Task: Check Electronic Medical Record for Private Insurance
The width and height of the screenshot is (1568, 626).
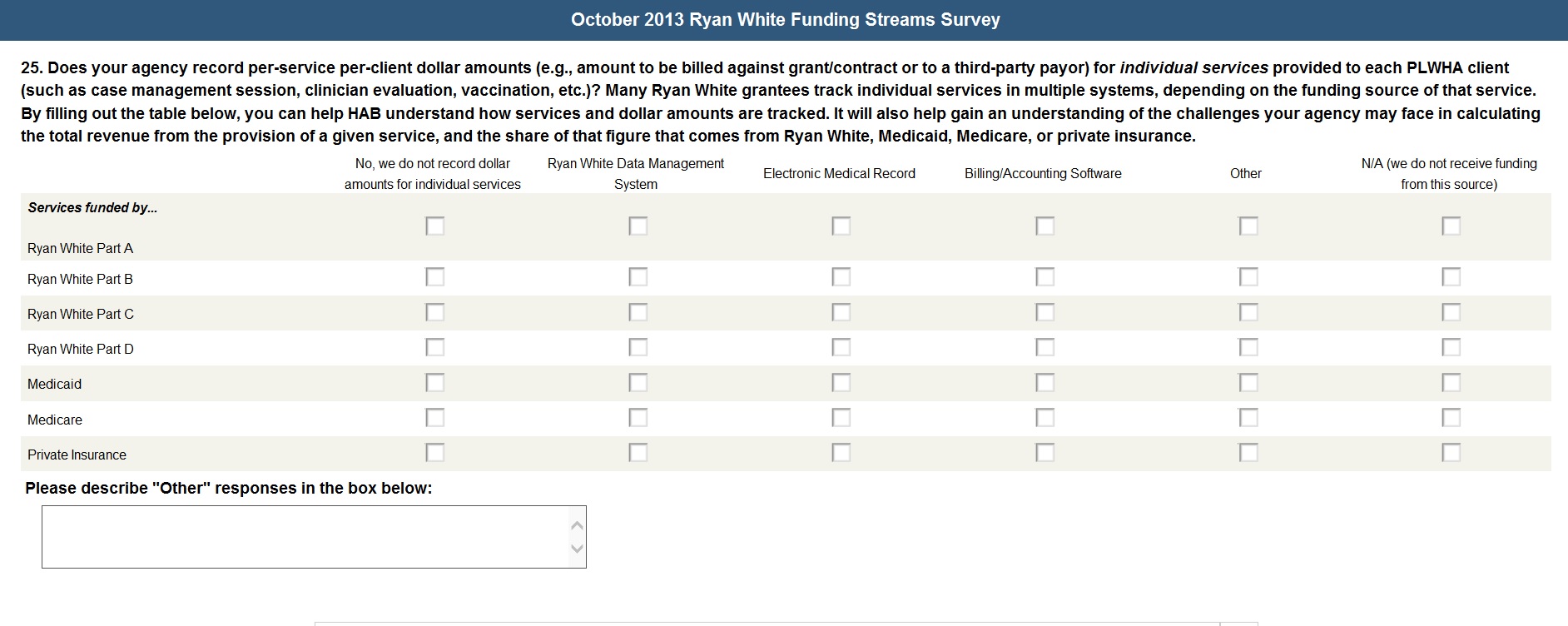Action: pyautogui.click(x=841, y=452)
